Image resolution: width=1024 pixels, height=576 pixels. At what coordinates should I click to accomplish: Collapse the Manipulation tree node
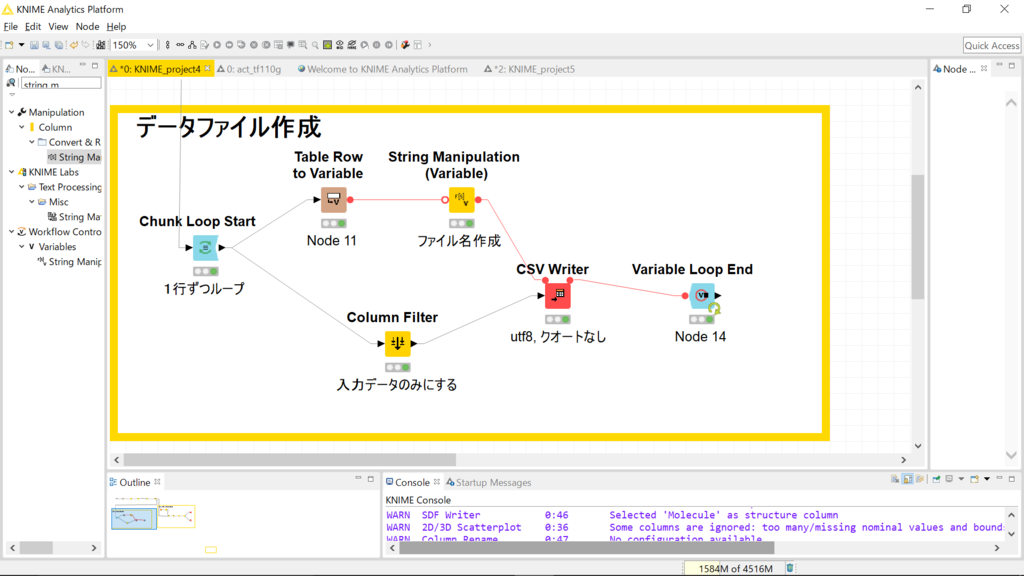click(x=11, y=112)
